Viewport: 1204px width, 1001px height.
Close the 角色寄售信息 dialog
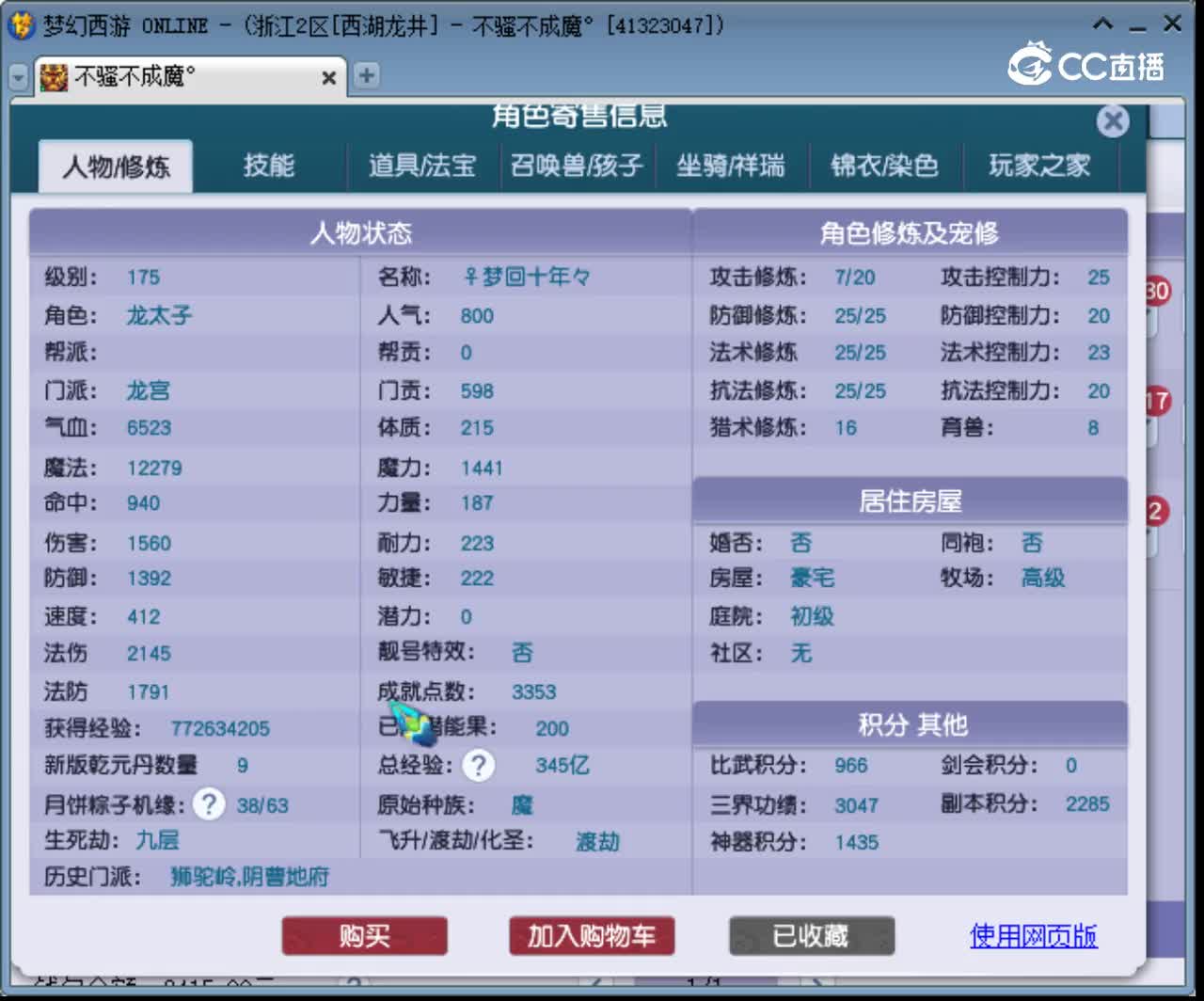click(x=1113, y=120)
